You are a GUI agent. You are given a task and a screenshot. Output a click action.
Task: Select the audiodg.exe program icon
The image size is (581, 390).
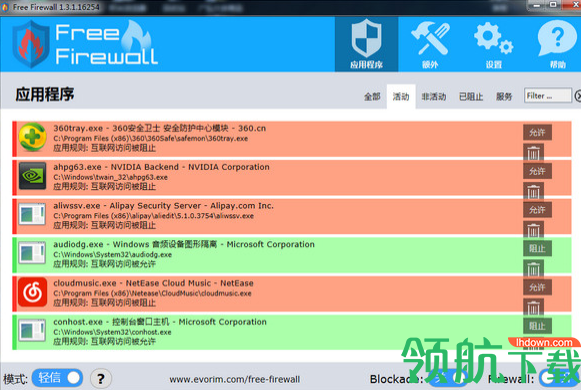(x=33, y=253)
